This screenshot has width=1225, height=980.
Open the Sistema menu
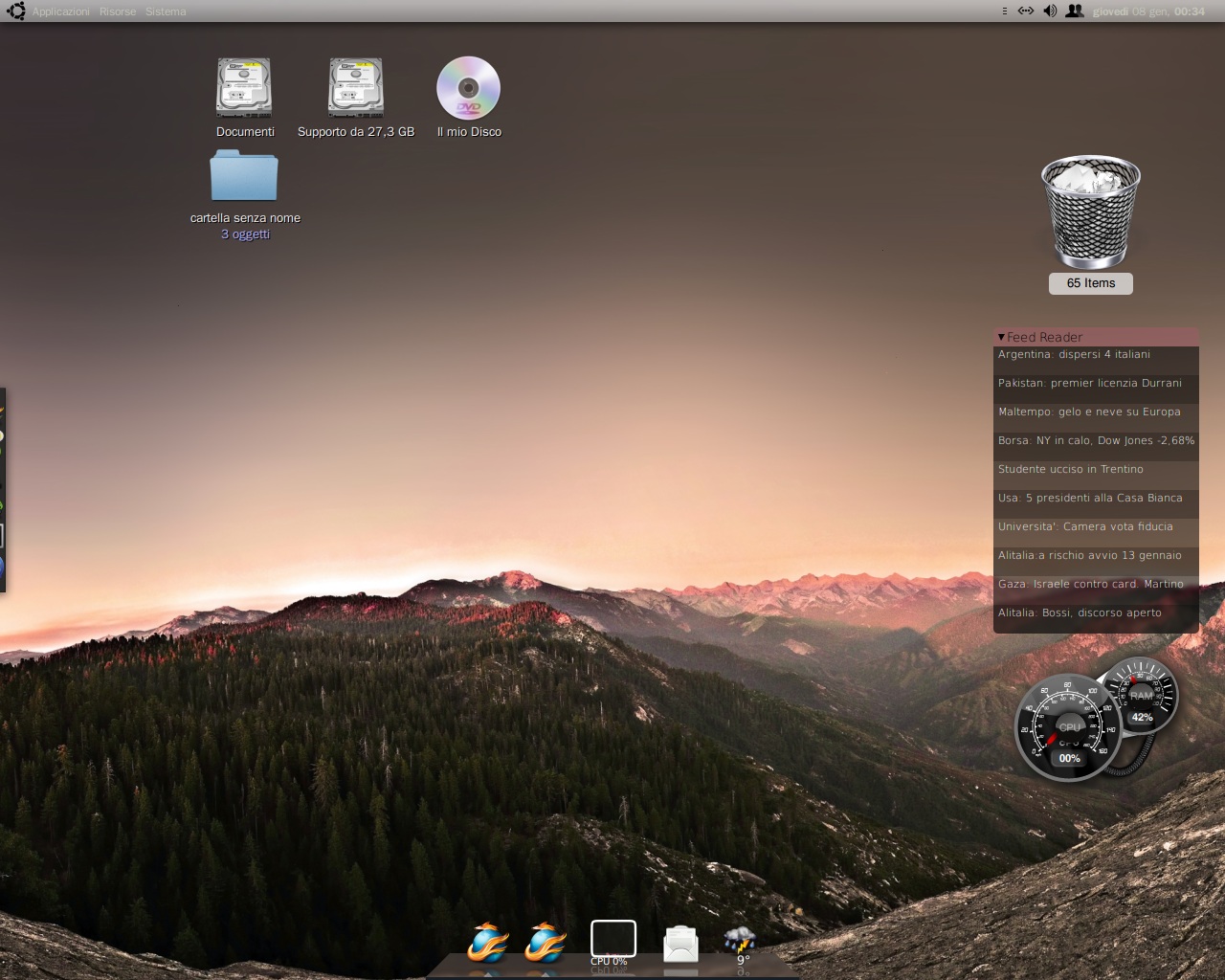pos(166,11)
